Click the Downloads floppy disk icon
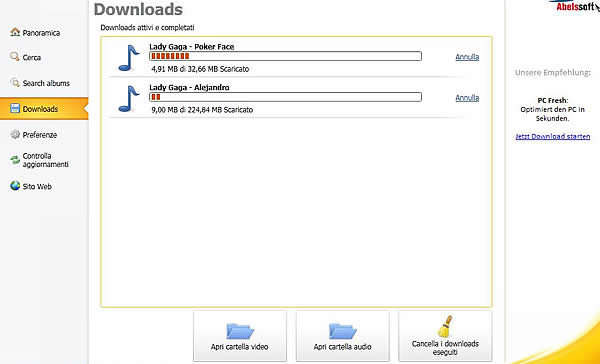 click(15, 108)
